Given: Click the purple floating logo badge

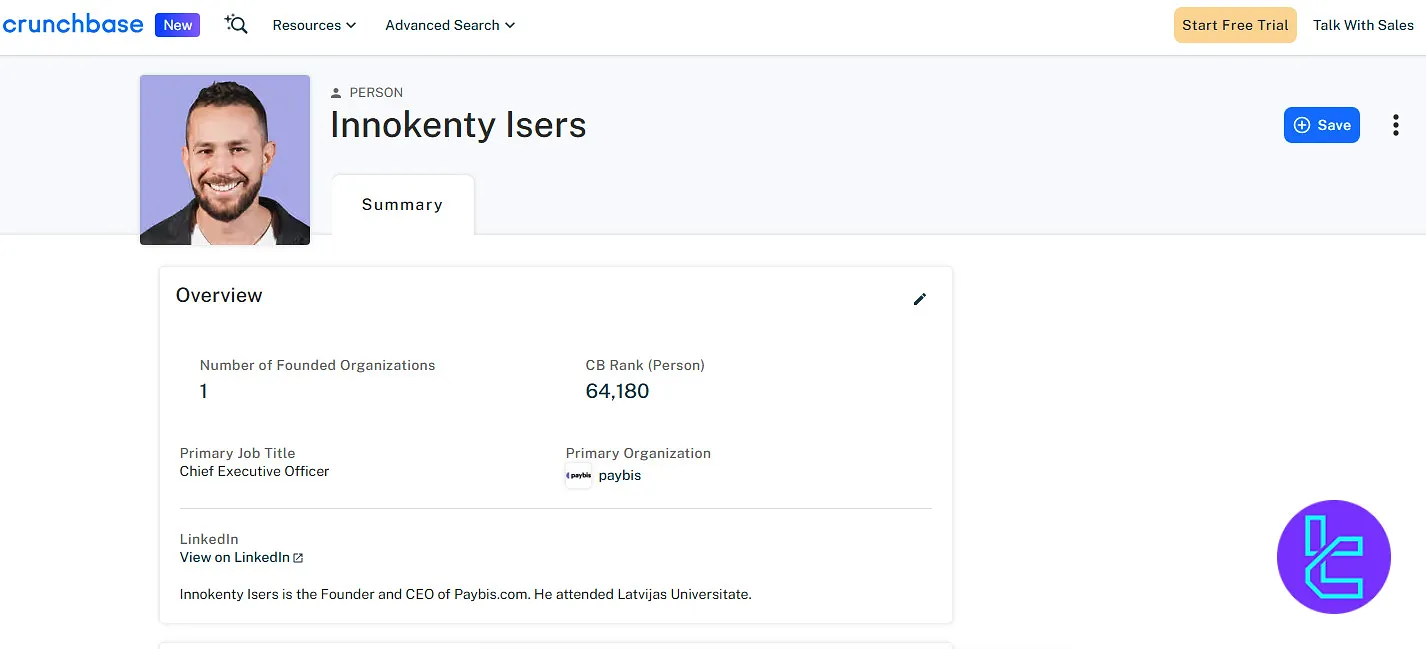Looking at the screenshot, I should click(1333, 556).
